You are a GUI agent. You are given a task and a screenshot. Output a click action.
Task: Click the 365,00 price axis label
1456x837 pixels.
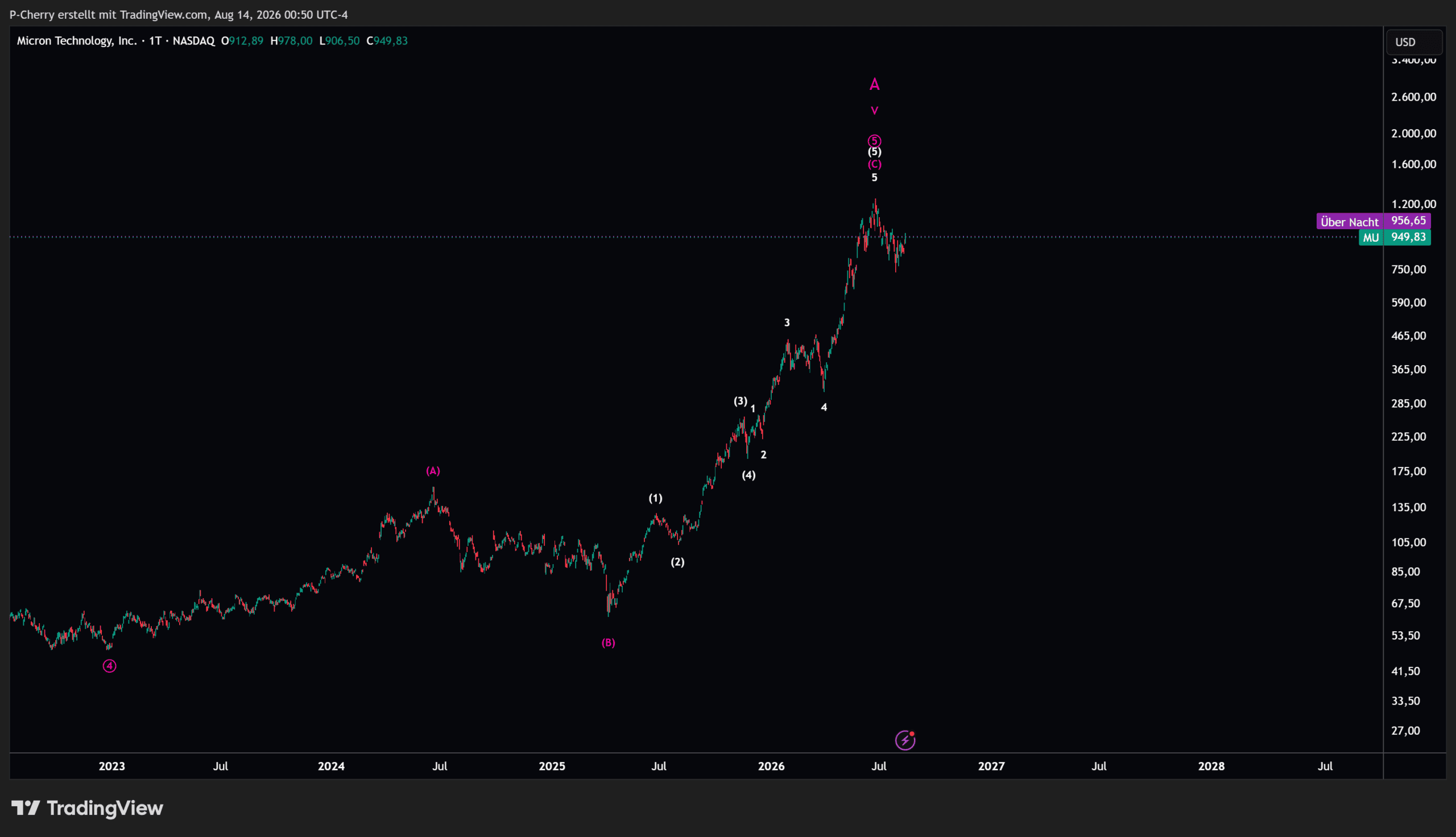(1408, 370)
